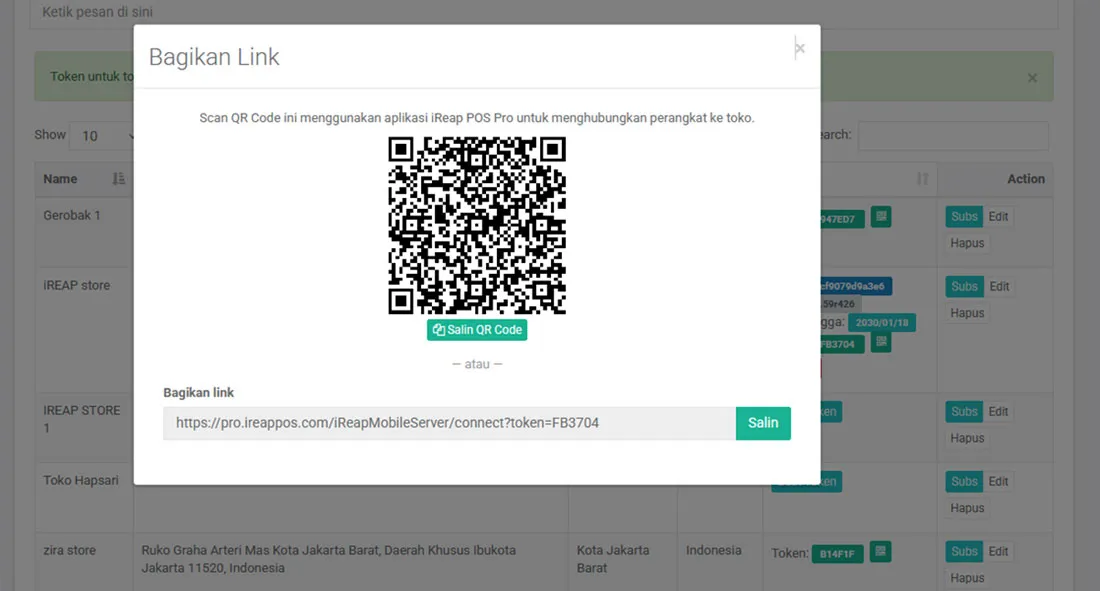Select the Toko Hapsari name cell
Screen dimensions: 1100x591
[x=84, y=497]
